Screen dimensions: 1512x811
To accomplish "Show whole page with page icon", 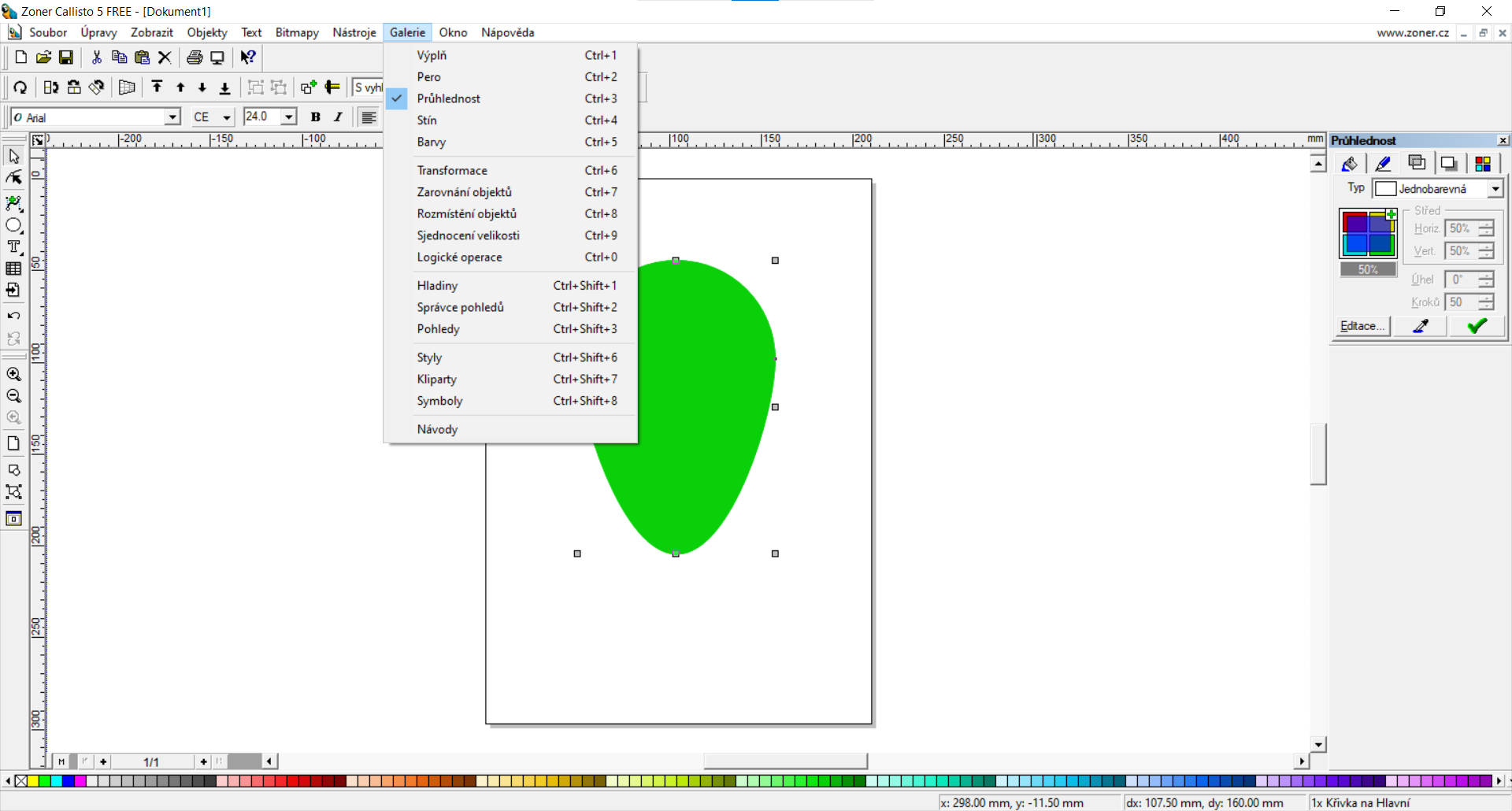I will click(x=13, y=443).
